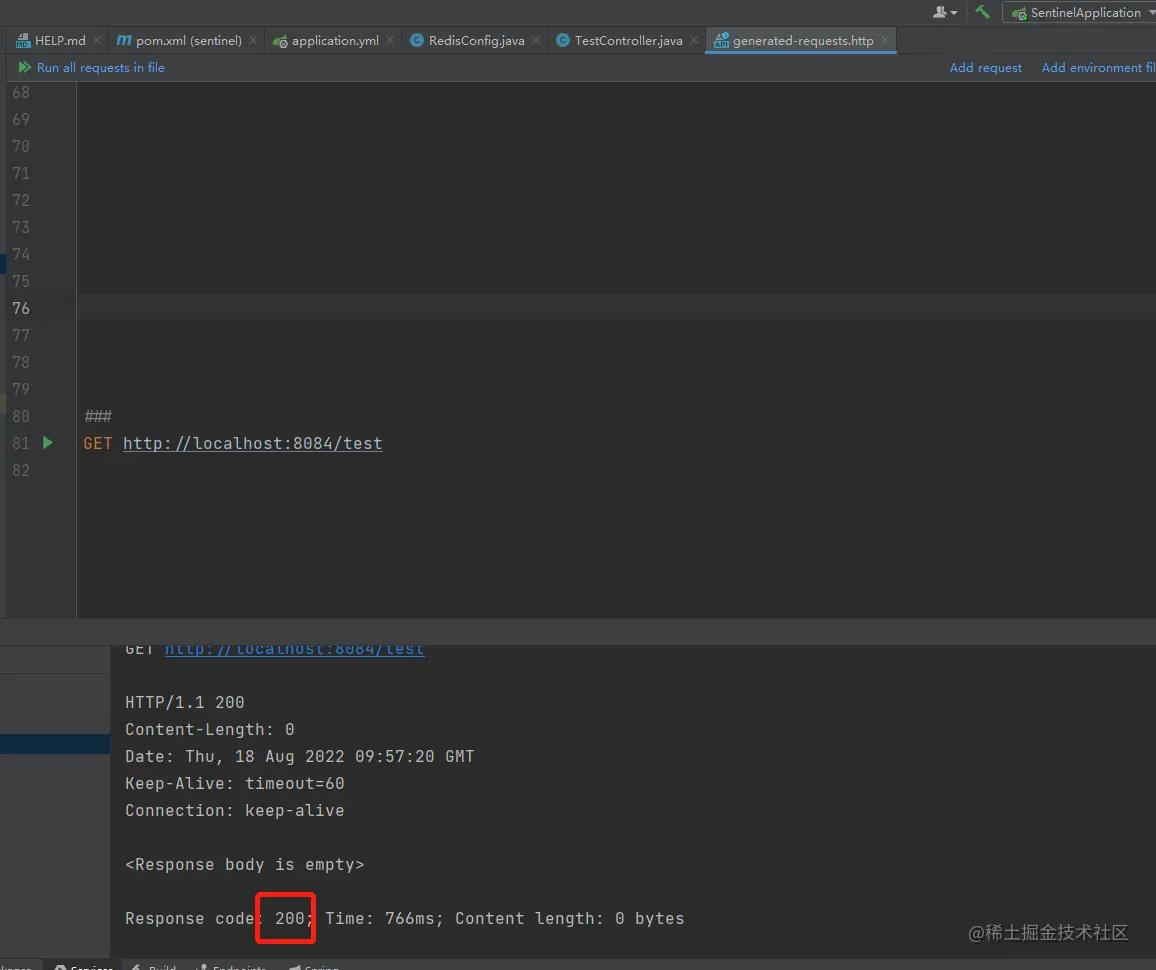The width and height of the screenshot is (1156, 970).
Task: Close the generated-requests.http tab
Action: (x=885, y=41)
